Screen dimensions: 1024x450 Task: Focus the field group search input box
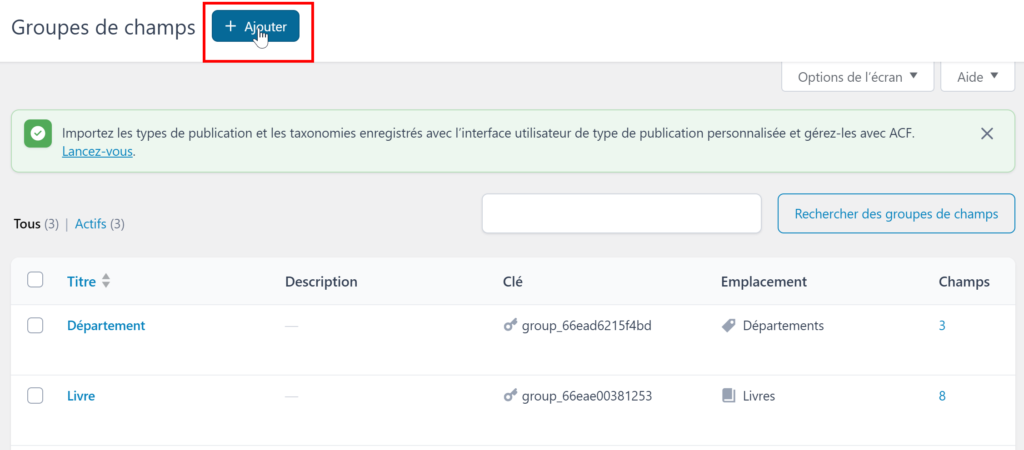coord(622,214)
